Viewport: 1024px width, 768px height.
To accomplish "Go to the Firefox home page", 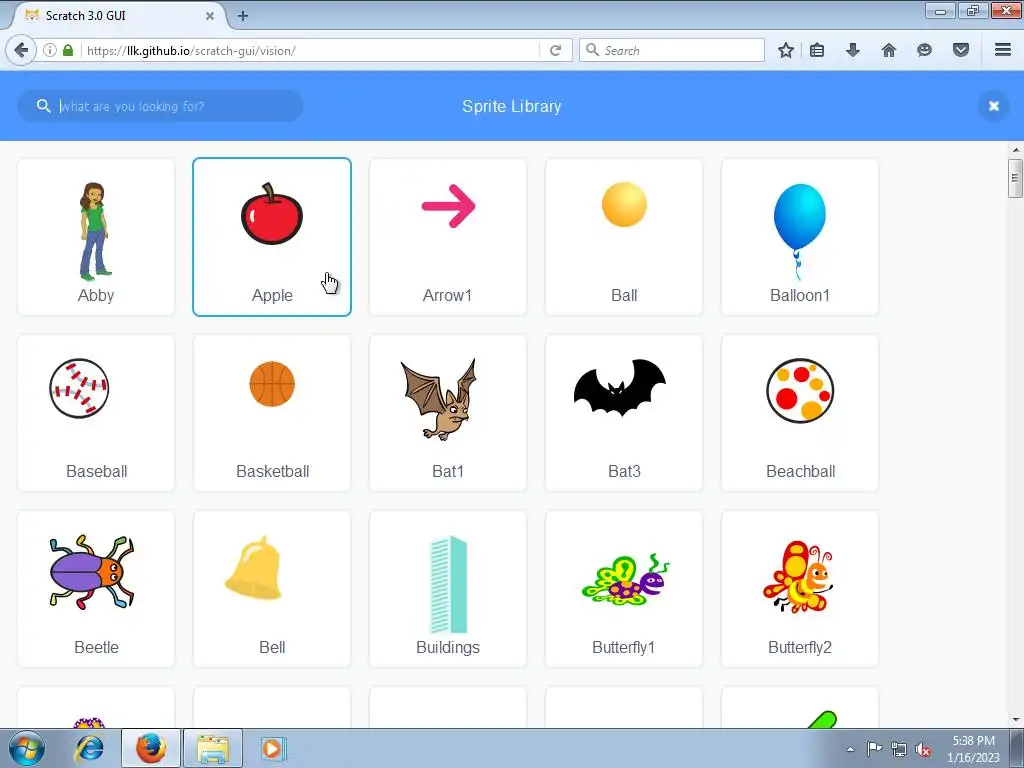I will [x=889, y=50].
